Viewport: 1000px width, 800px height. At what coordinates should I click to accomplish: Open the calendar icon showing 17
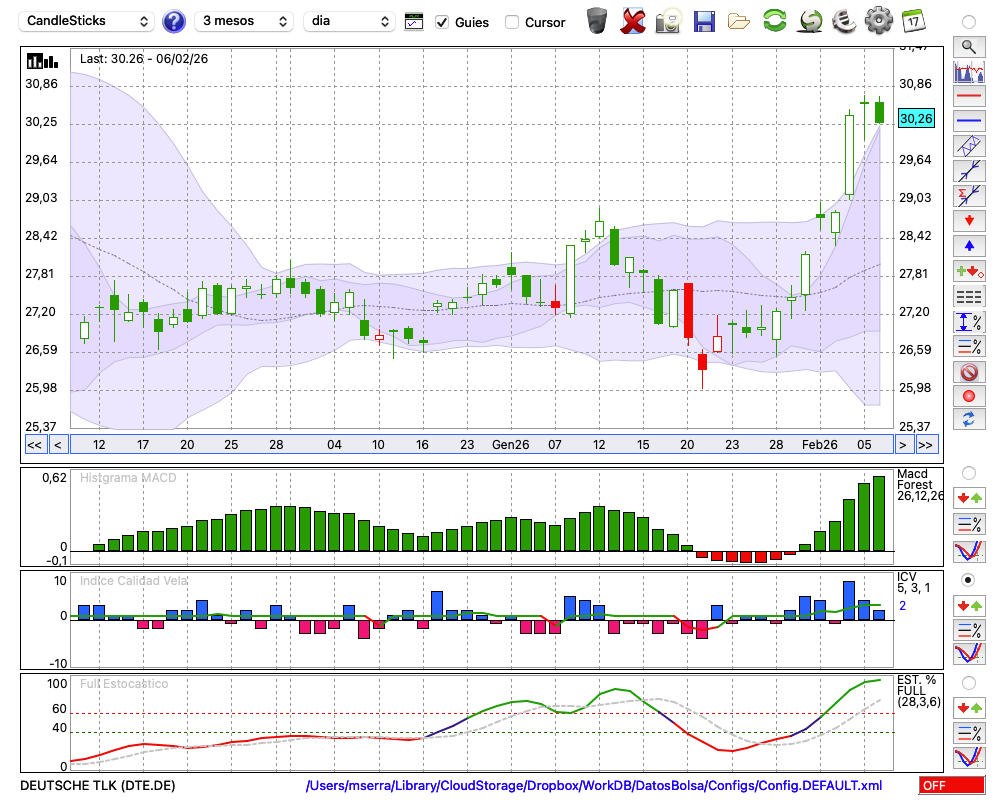tap(913, 21)
